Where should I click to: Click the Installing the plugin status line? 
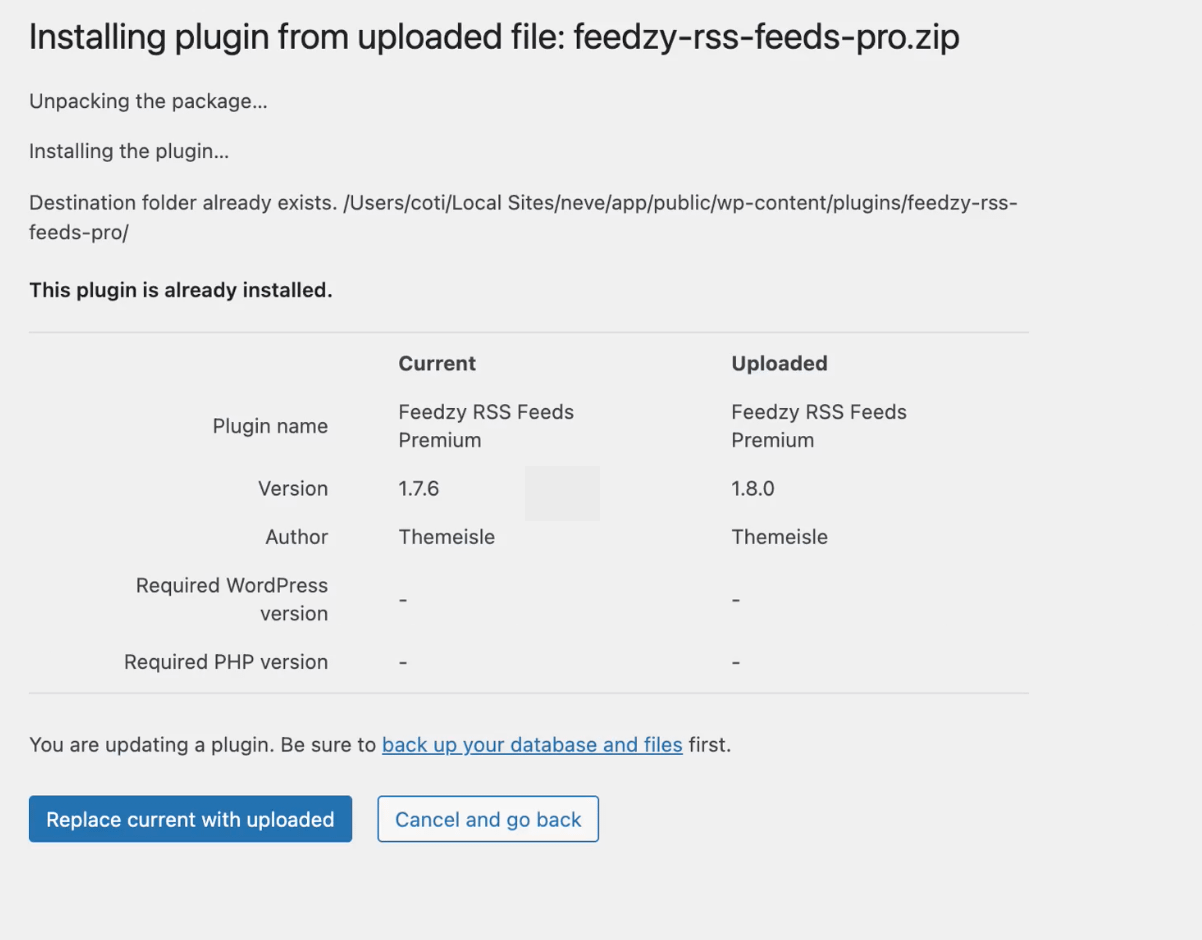tap(129, 152)
